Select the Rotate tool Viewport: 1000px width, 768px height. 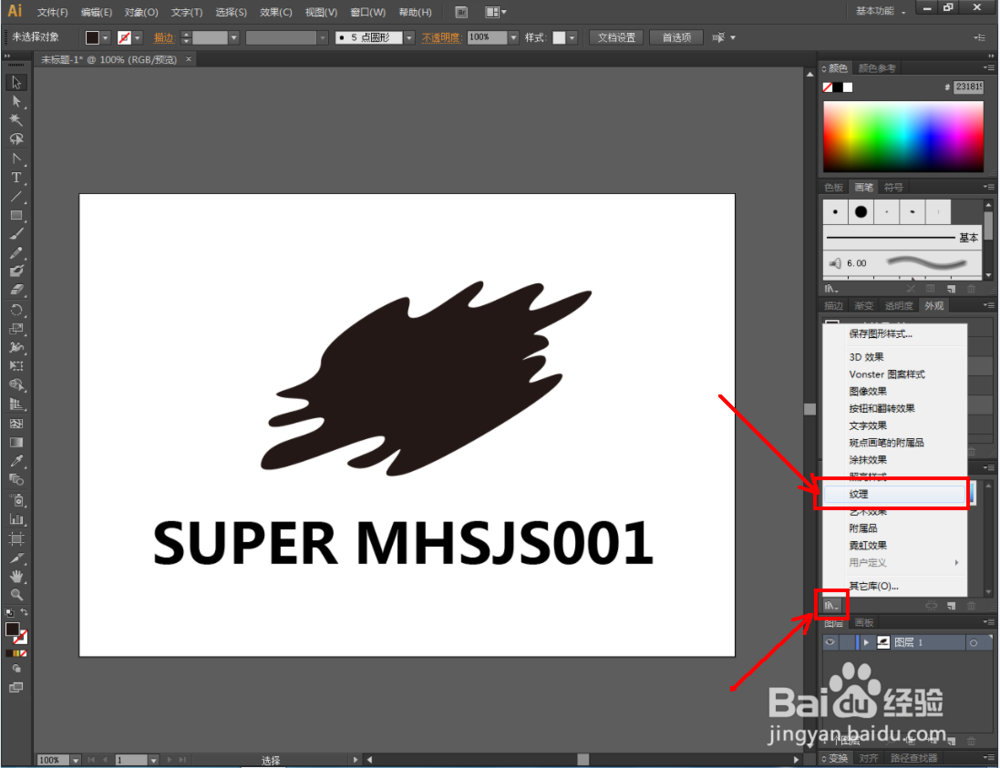tap(16, 310)
